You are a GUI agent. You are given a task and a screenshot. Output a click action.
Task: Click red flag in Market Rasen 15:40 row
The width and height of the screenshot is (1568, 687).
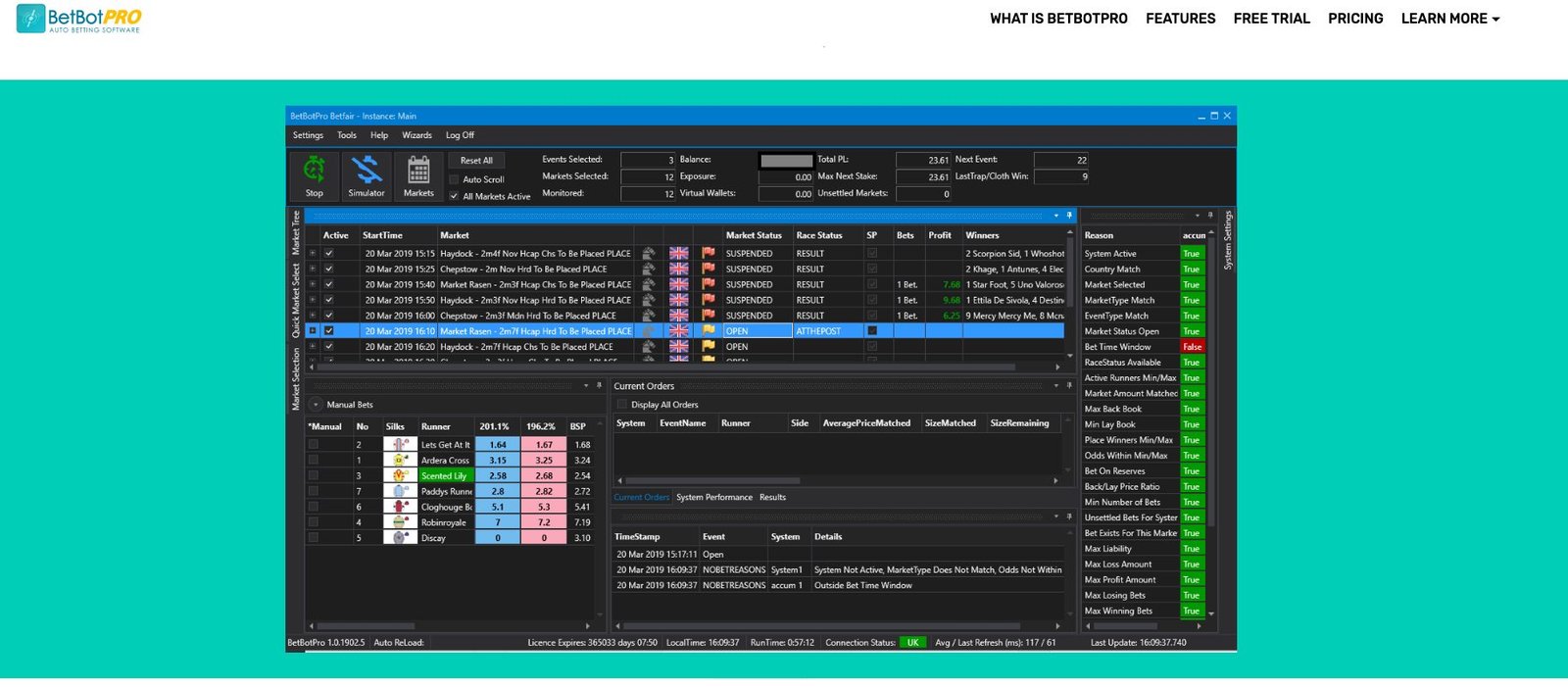709,284
